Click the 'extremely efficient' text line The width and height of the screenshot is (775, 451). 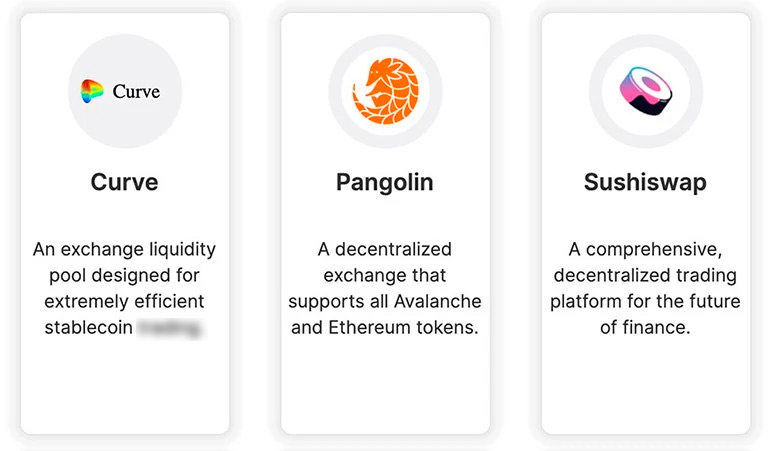[x=124, y=301]
